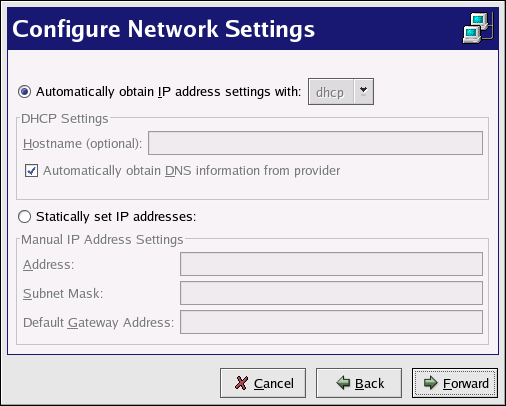
Task: Click the green left arrow Back icon
Action: 343,383
